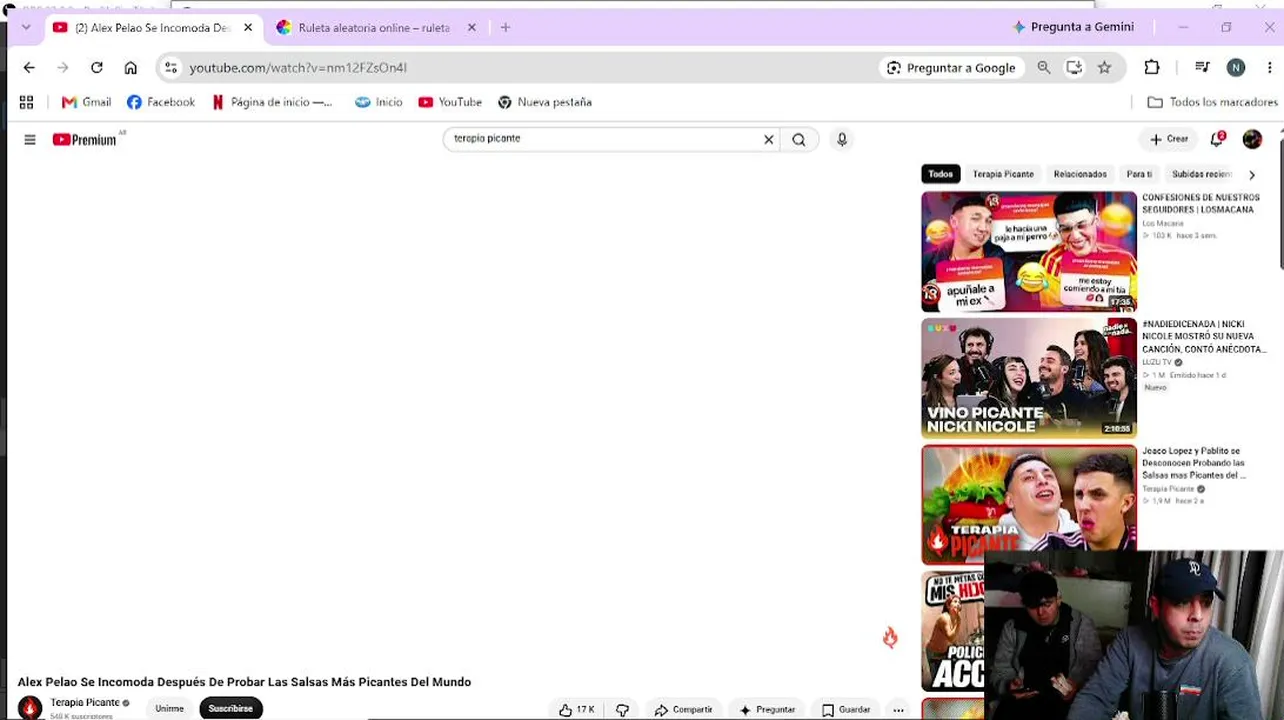Click the Unirme membership button
Viewport: 1284px width, 720px height.
coord(169,708)
